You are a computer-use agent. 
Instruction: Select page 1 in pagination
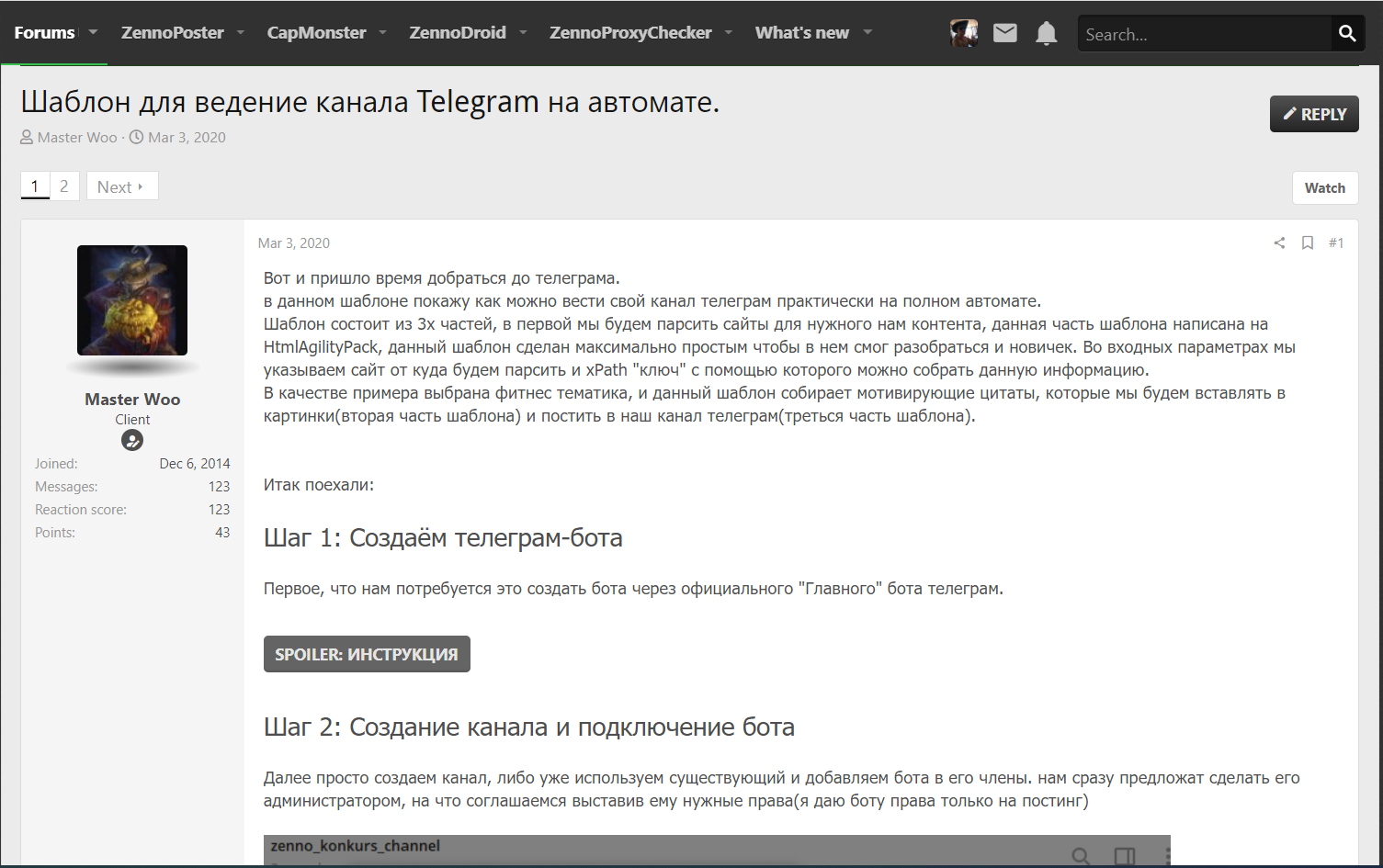[x=35, y=186]
